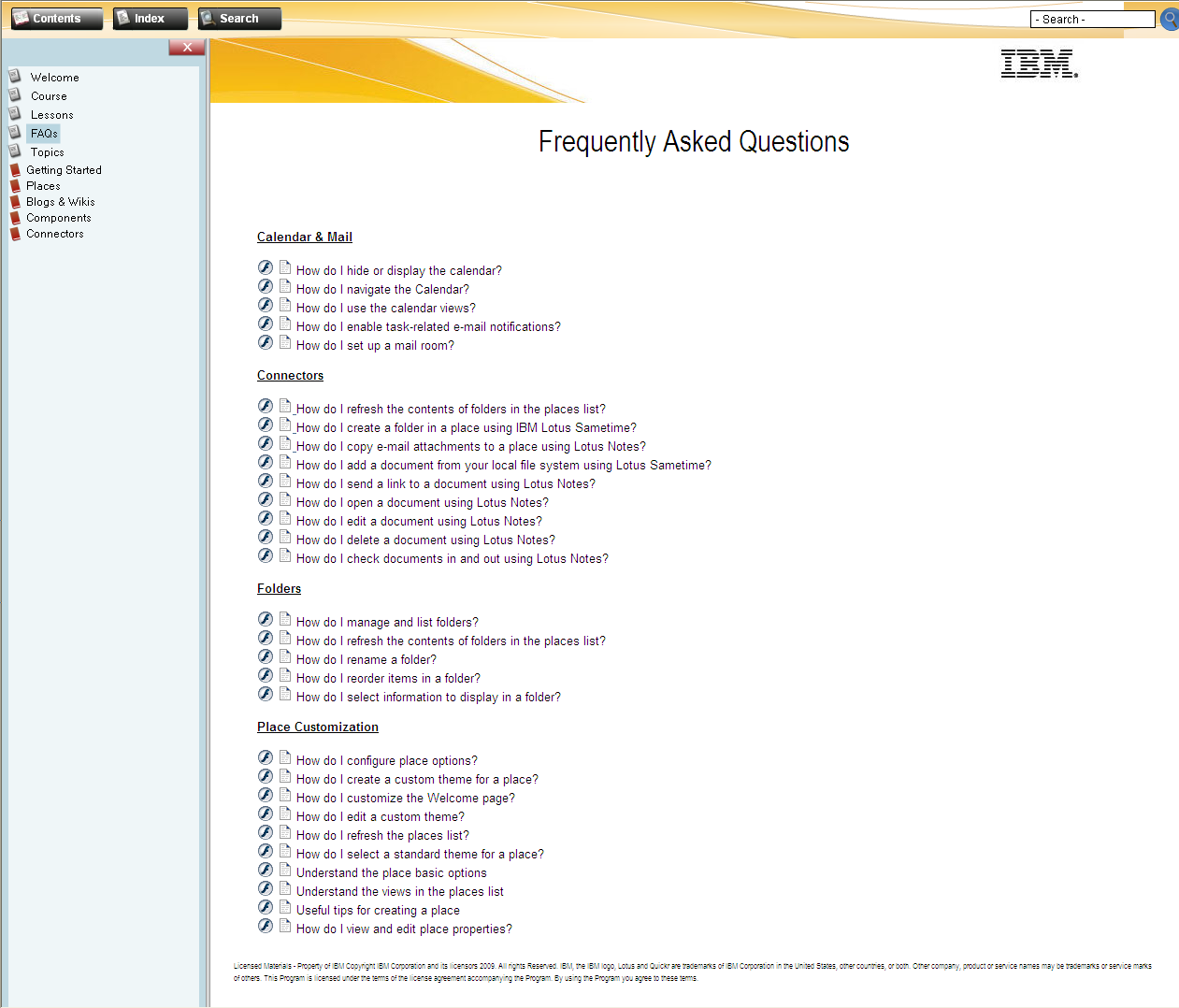Click document icon for view and edit place properties

(x=285, y=926)
